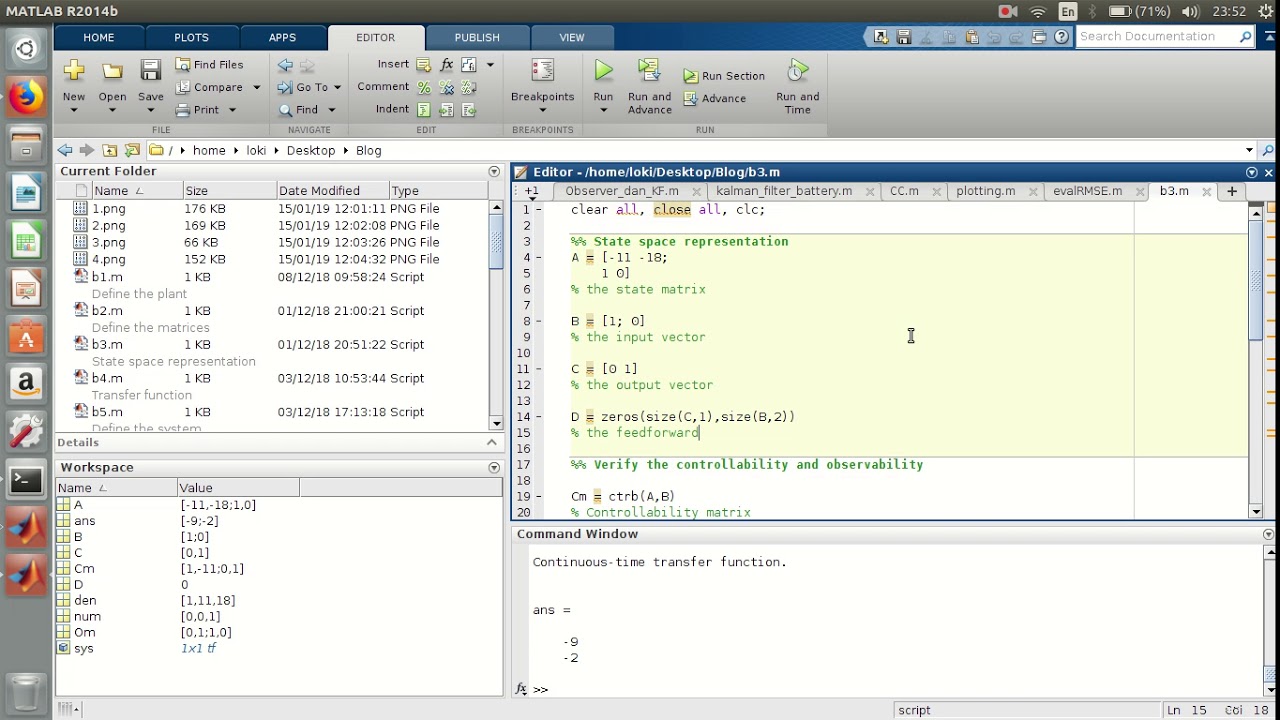Expand the Find dropdown in NAVIGATE
The width and height of the screenshot is (1280, 720).
pyautogui.click(x=332, y=110)
